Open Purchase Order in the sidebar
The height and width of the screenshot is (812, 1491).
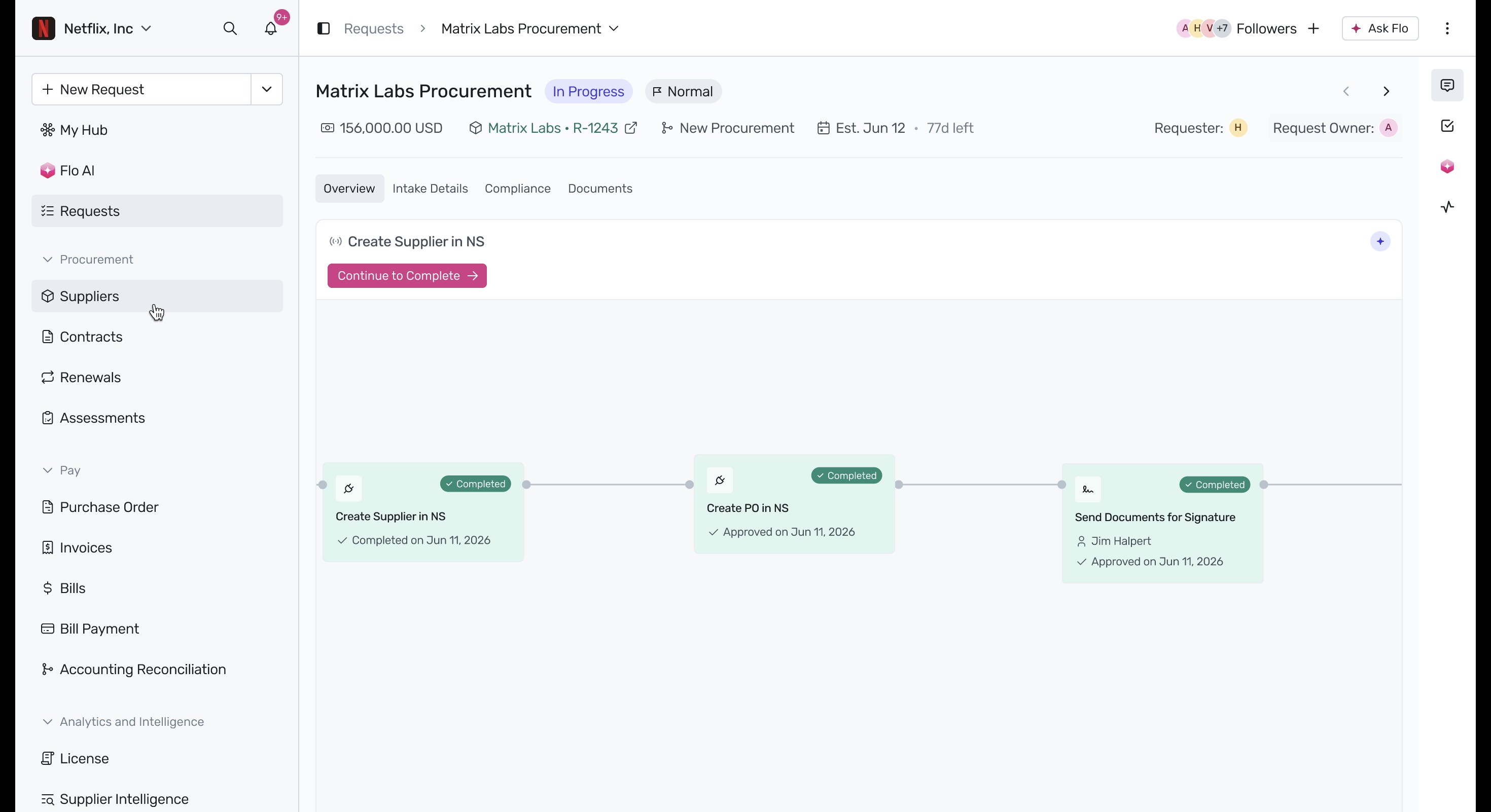(157, 507)
